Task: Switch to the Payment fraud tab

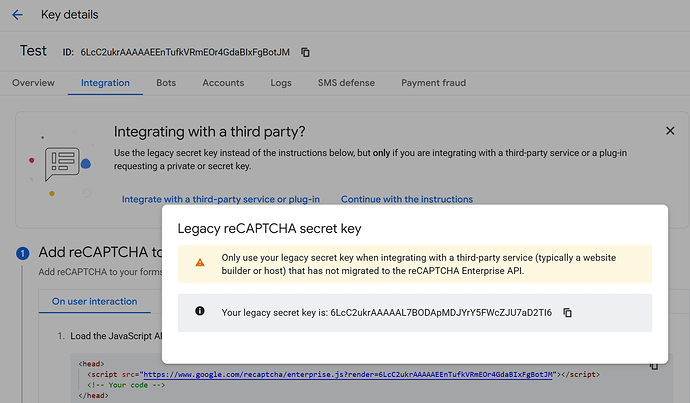Action: pos(434,83)
